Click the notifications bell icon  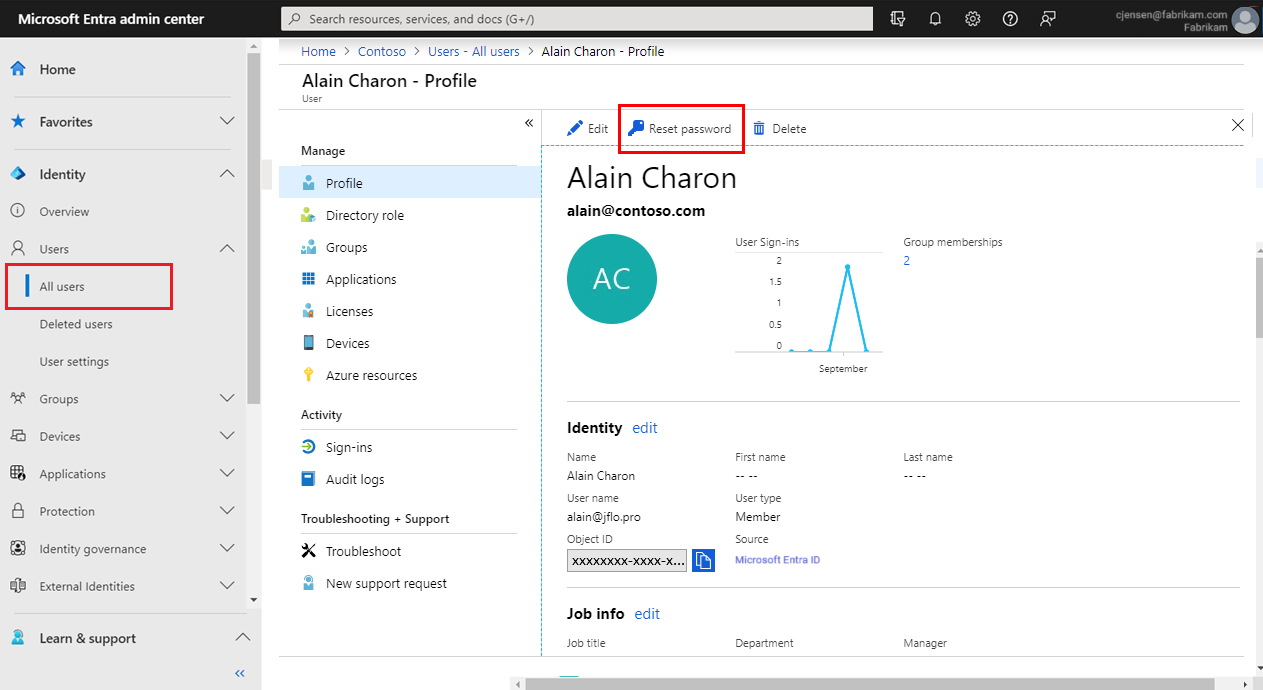(935, 19)
